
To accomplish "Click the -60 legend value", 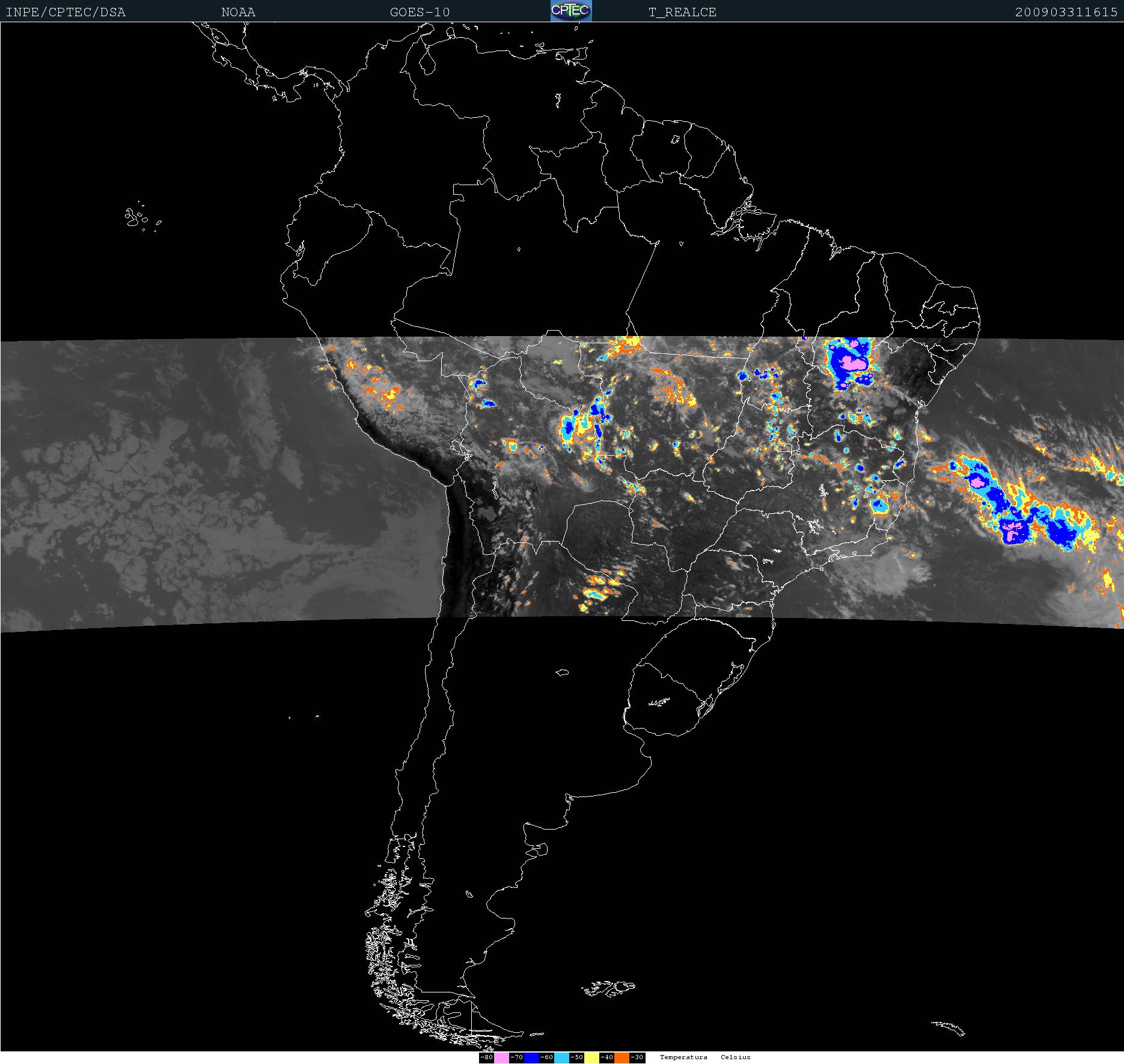I will pos(546,1057).
